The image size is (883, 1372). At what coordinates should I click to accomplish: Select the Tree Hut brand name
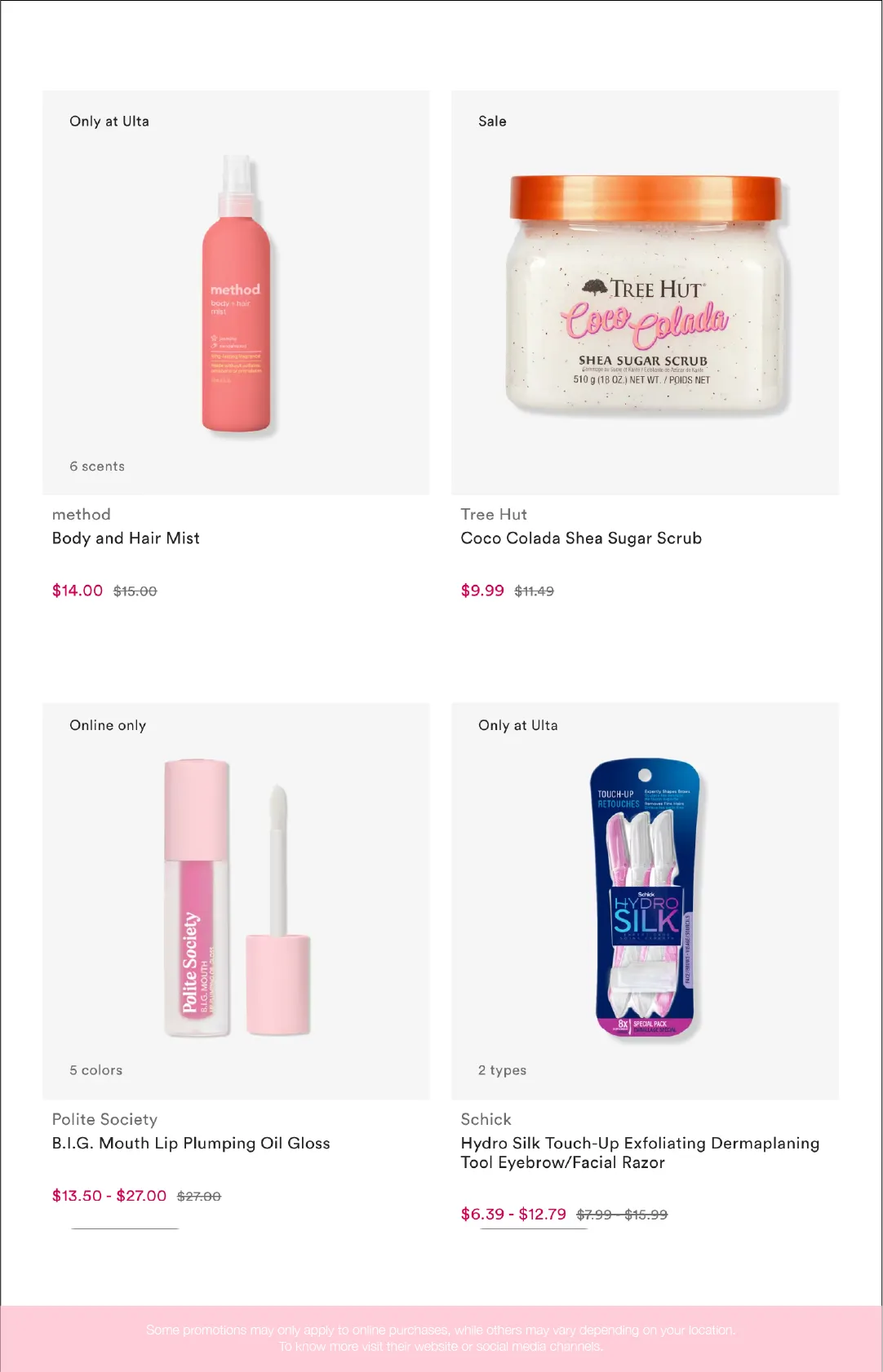point(494,515)
